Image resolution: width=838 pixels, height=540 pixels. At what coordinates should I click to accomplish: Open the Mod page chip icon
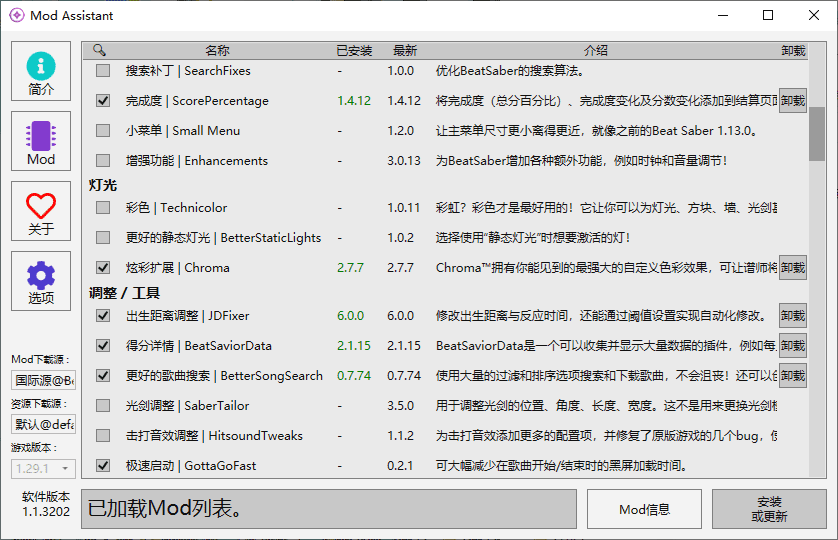41,141
